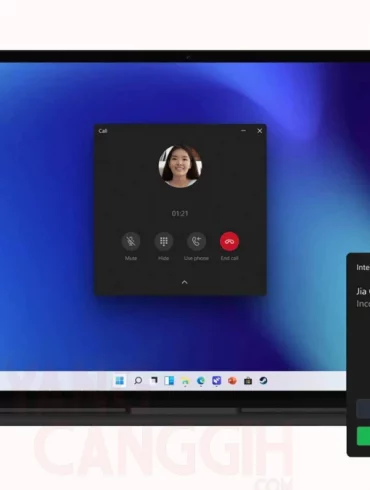Open Microsoft Edge from the taskbar

coord(201,381)
